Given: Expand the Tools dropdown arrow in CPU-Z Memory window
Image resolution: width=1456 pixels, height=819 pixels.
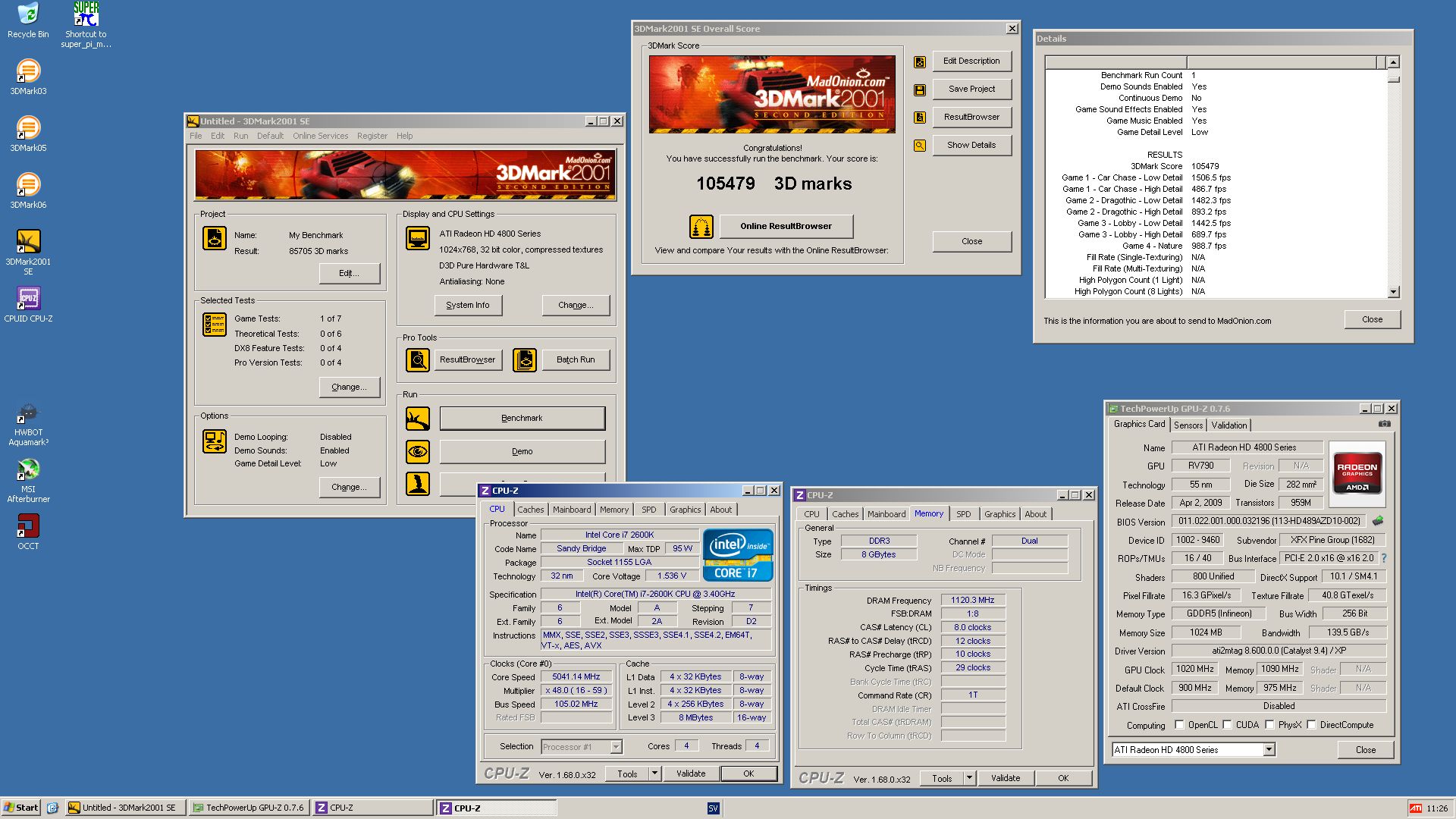Looking at the screenshot, I should 969,778.
